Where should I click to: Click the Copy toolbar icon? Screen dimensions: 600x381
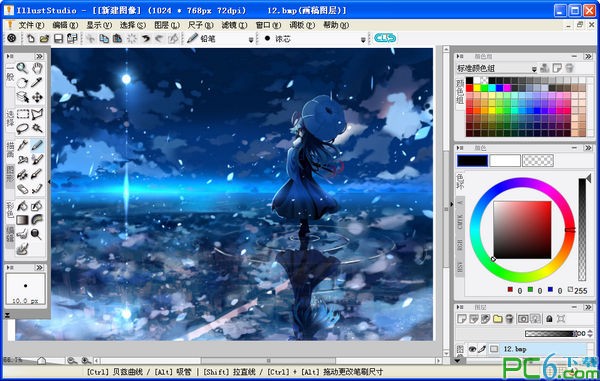[x=104, y=38]
